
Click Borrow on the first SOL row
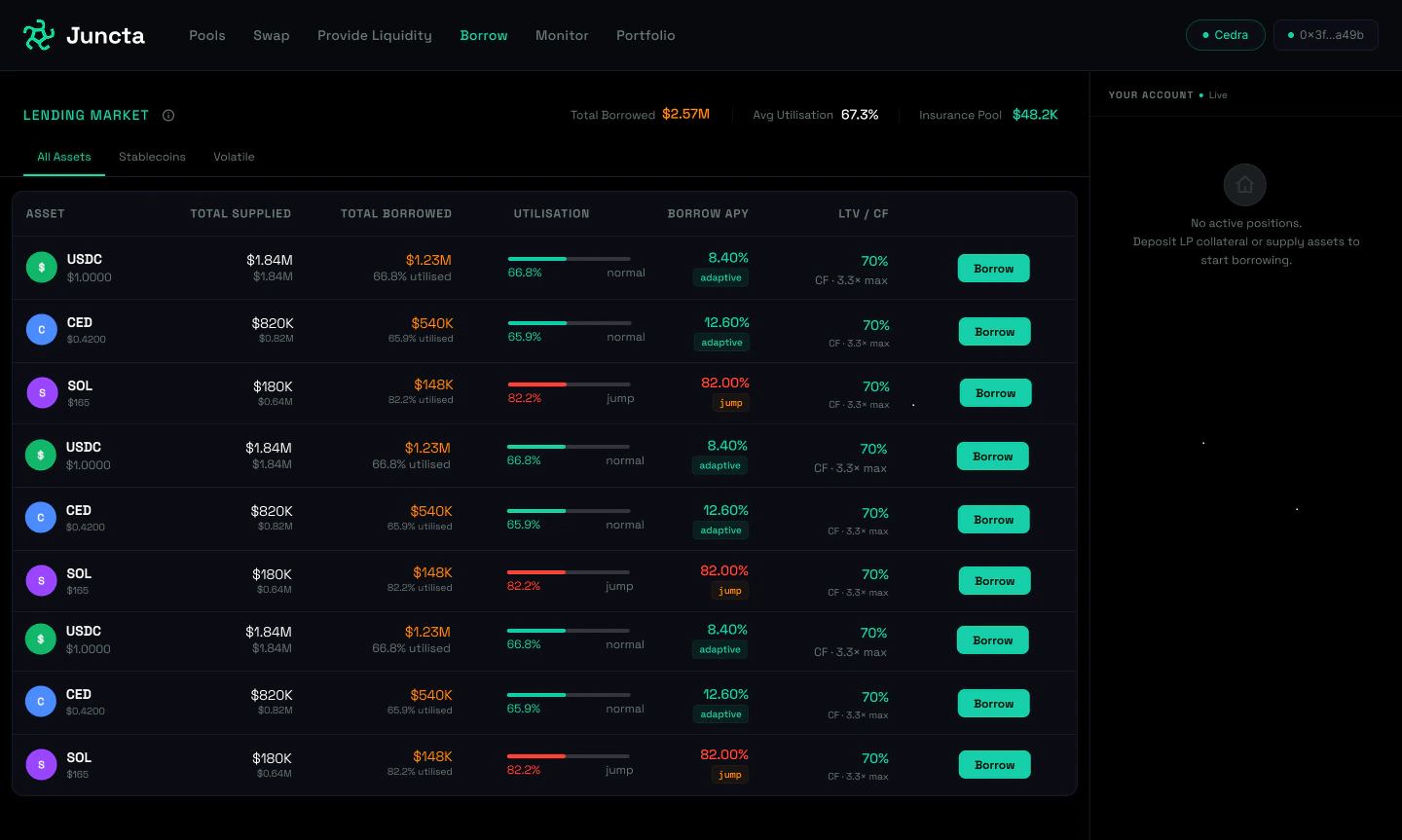click(x=995, y=392)
